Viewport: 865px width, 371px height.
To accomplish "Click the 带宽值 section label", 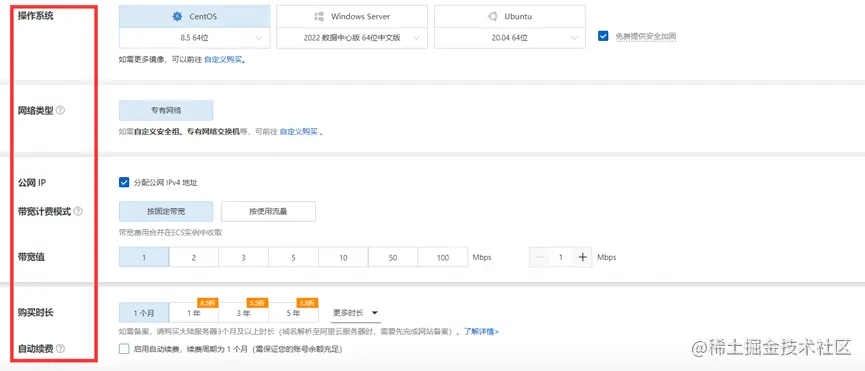I will click(x=31, y=257).
